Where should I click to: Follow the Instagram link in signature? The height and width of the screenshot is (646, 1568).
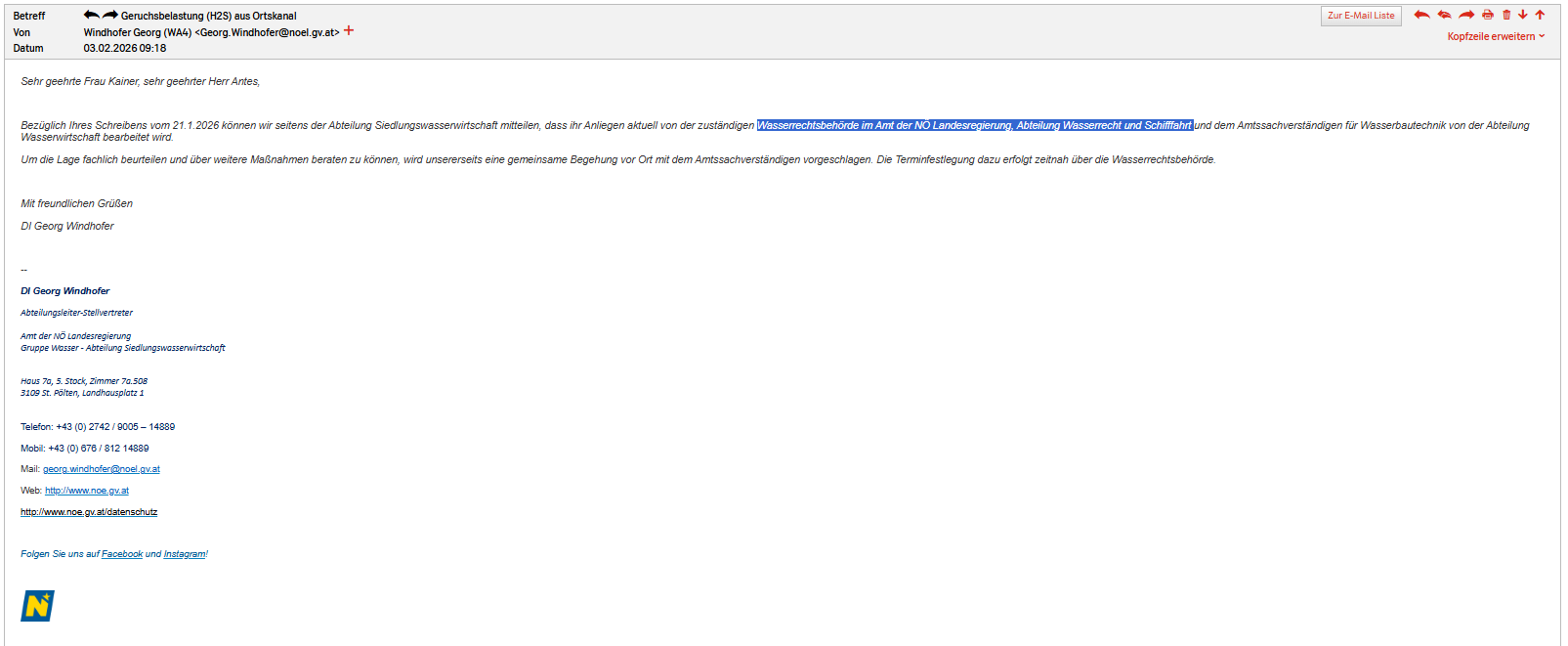pyautogui.click(x=184, y=554)
